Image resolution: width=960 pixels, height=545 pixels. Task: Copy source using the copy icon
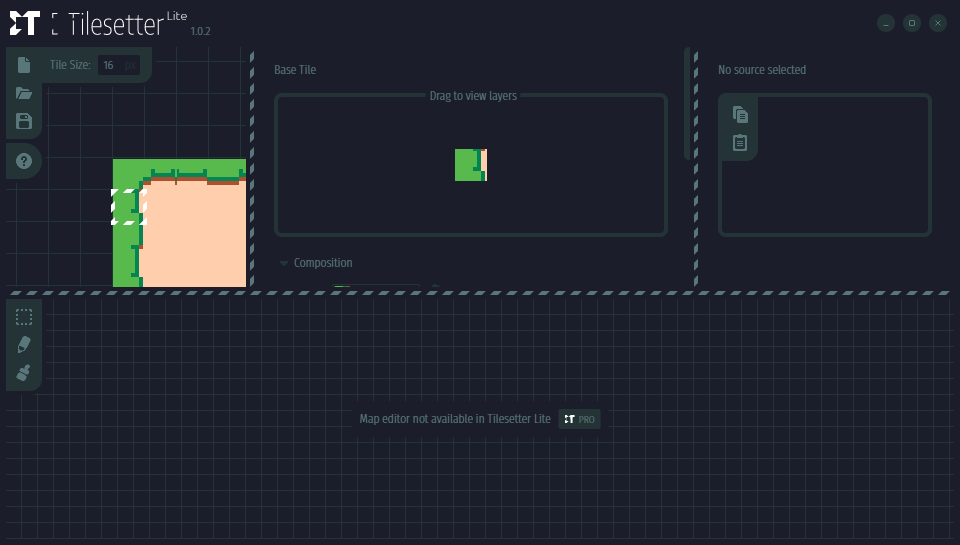[740, 114]
